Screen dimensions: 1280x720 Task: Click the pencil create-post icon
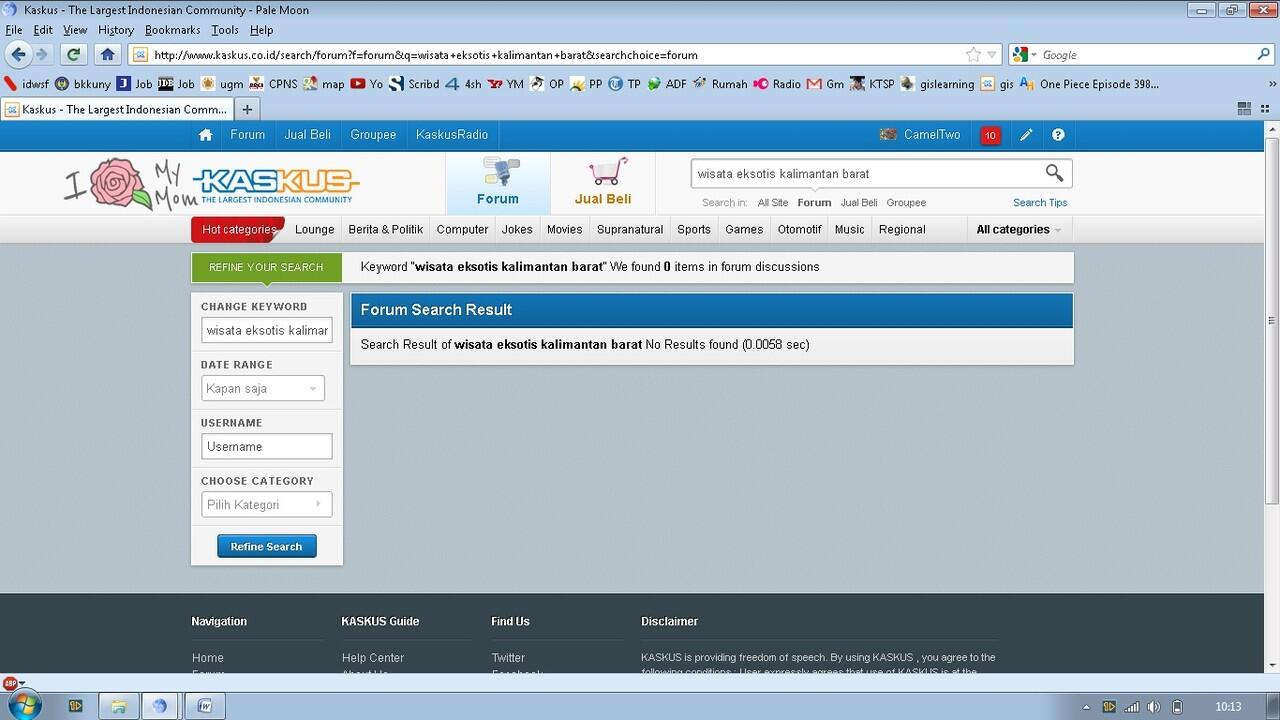click(x=1026, y=135)
